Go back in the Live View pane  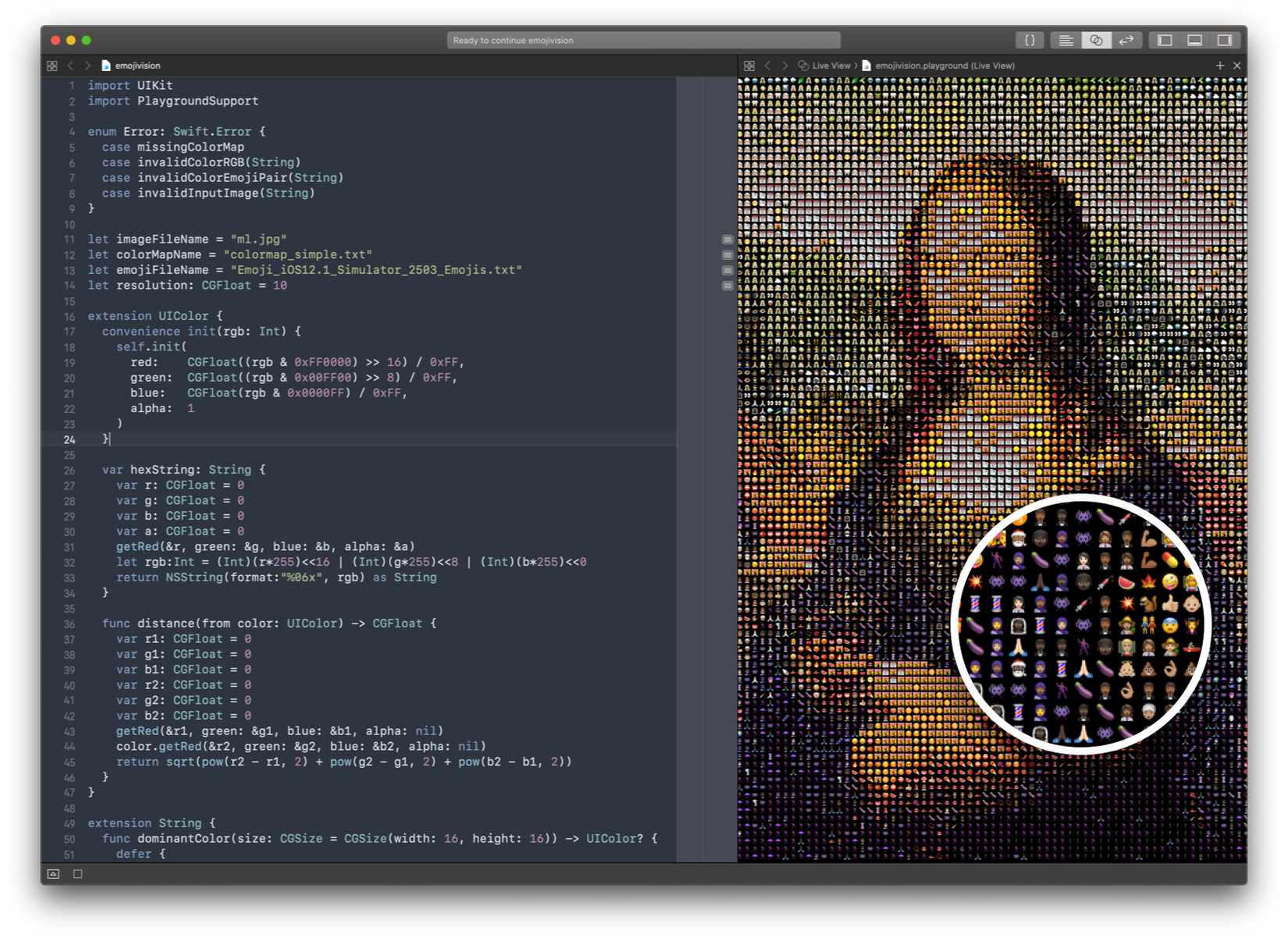click(767, 66)
